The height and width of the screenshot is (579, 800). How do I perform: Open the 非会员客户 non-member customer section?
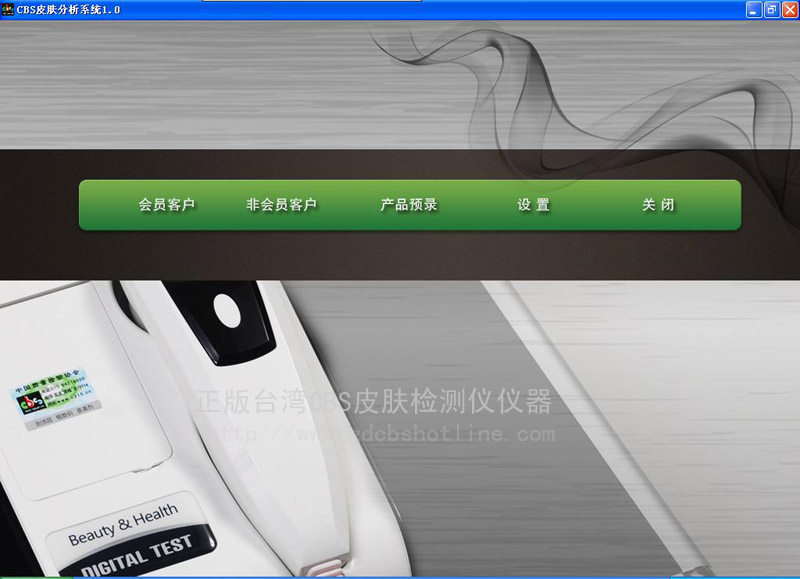coord(282,205)
